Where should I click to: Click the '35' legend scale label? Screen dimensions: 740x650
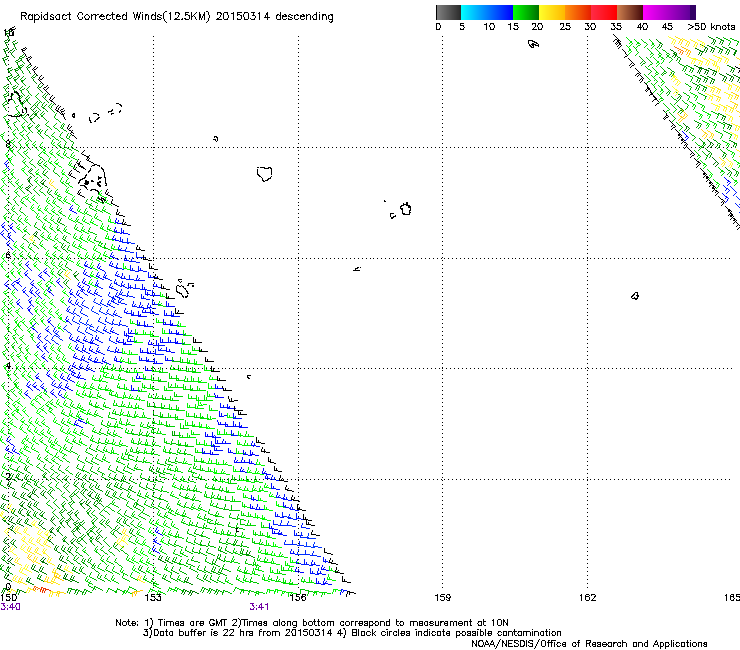tap(616, 27)
